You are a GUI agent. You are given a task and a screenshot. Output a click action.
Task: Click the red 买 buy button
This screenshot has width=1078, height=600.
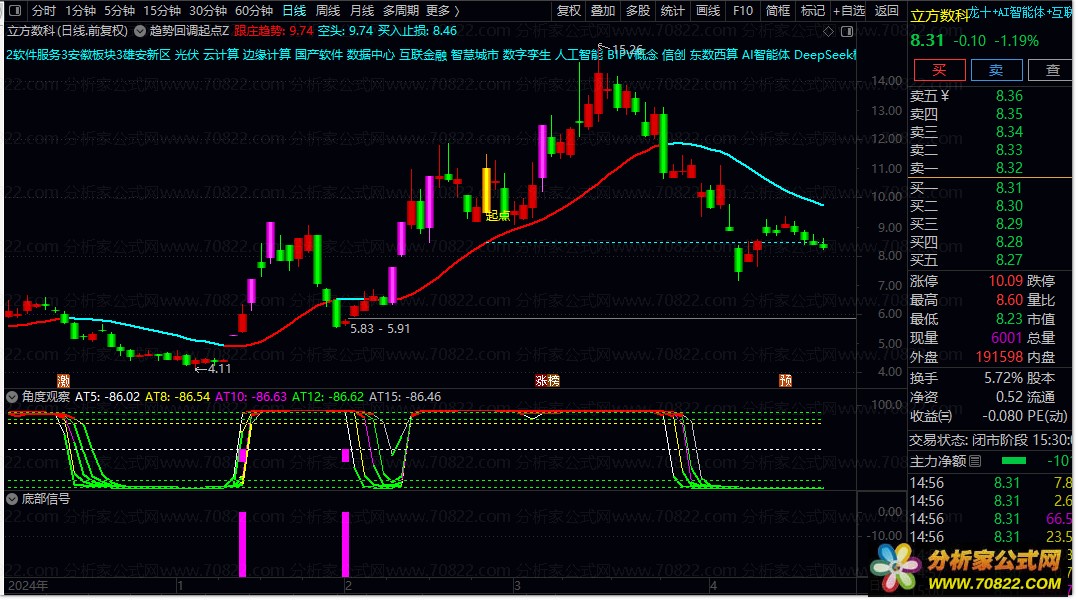pos(939,69)
